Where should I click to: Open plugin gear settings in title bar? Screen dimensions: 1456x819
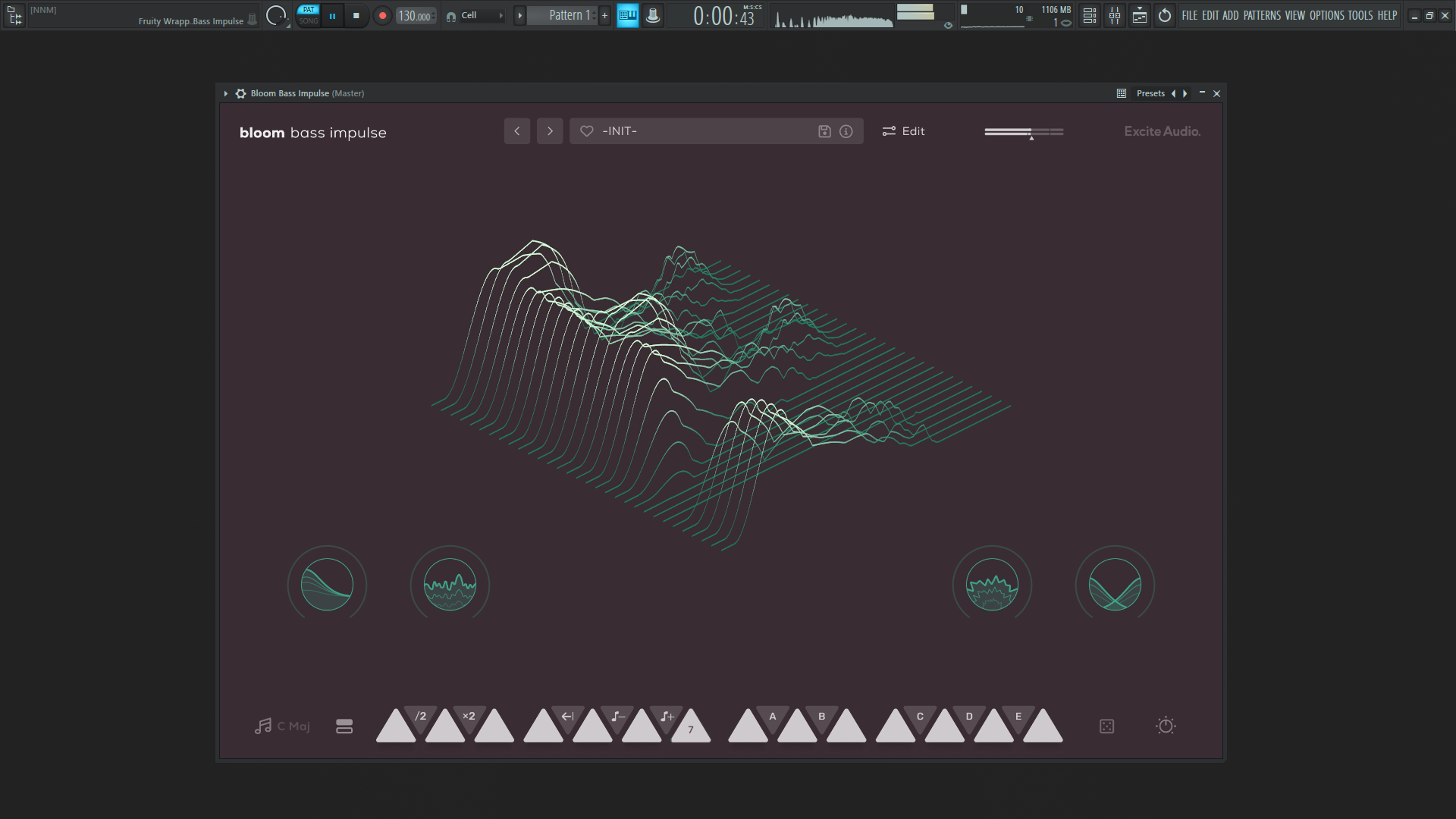pos(240,93)
